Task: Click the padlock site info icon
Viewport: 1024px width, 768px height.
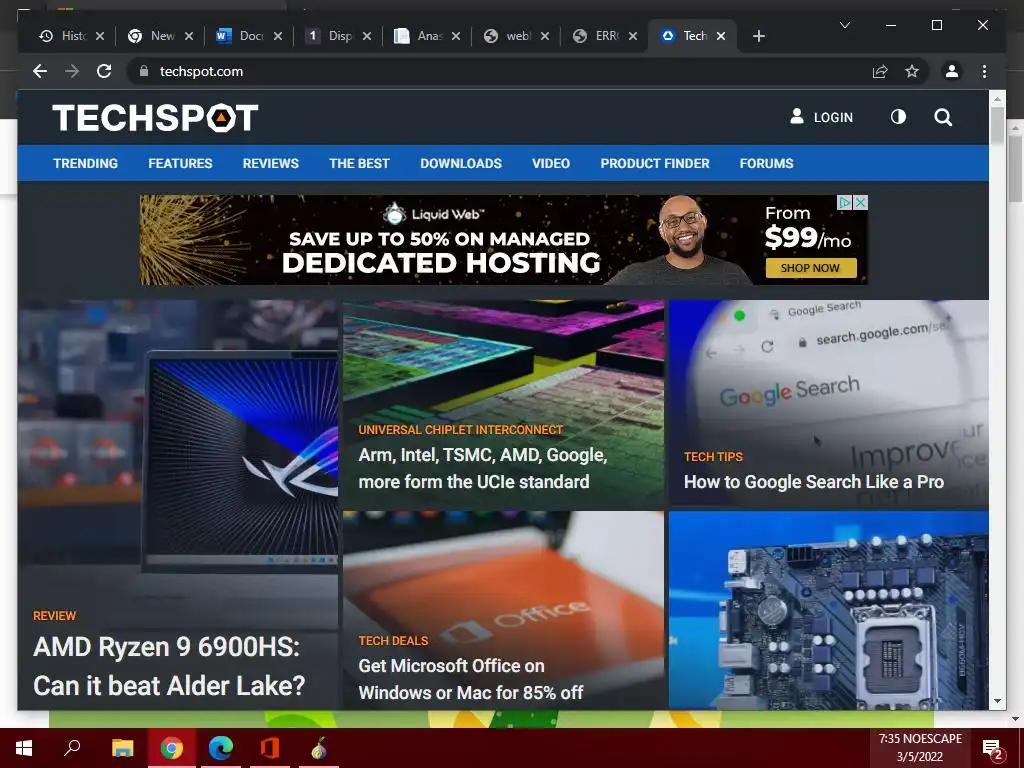Action: pyautogui.click(x=144, y=71)
